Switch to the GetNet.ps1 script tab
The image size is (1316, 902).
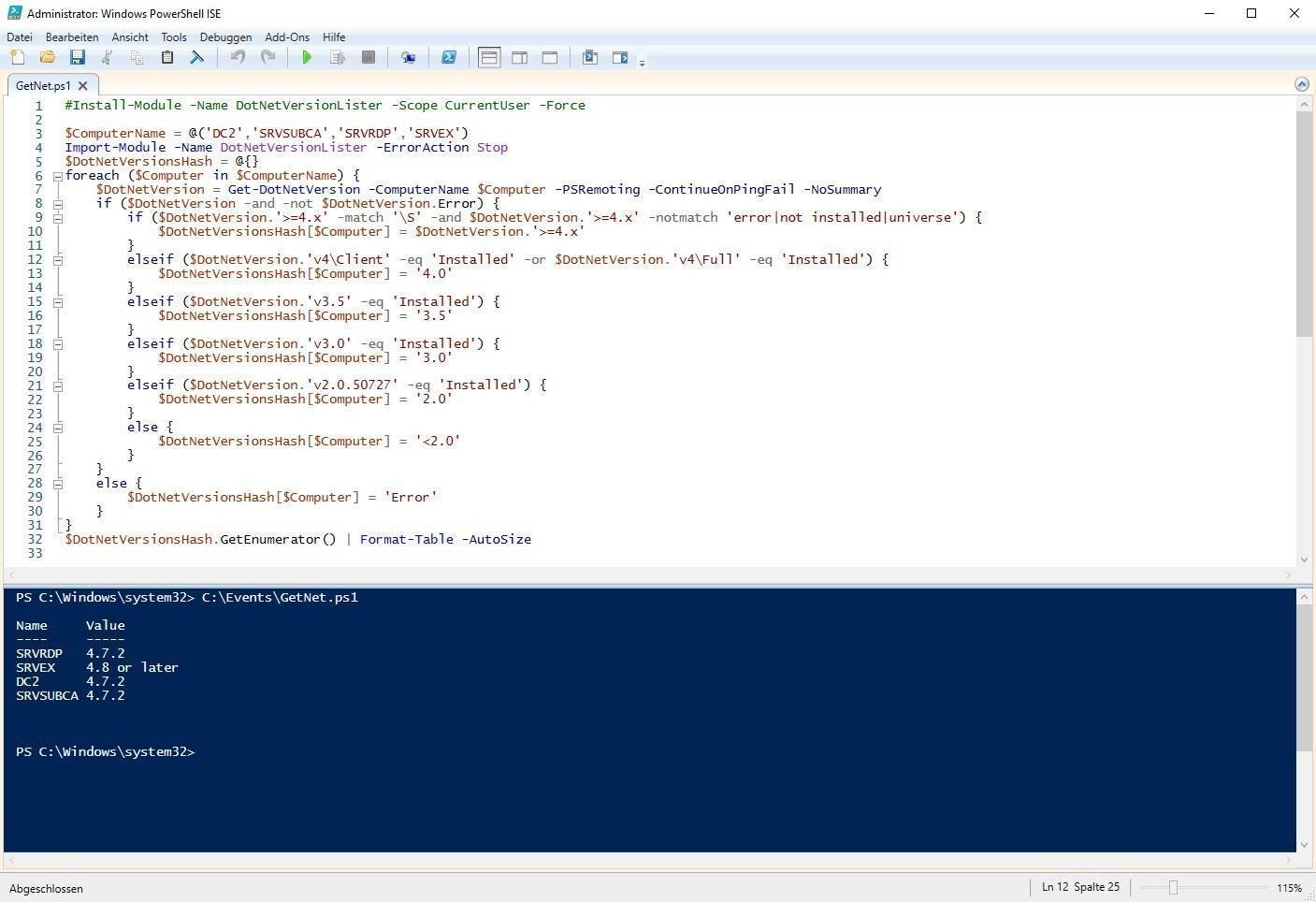42,85
